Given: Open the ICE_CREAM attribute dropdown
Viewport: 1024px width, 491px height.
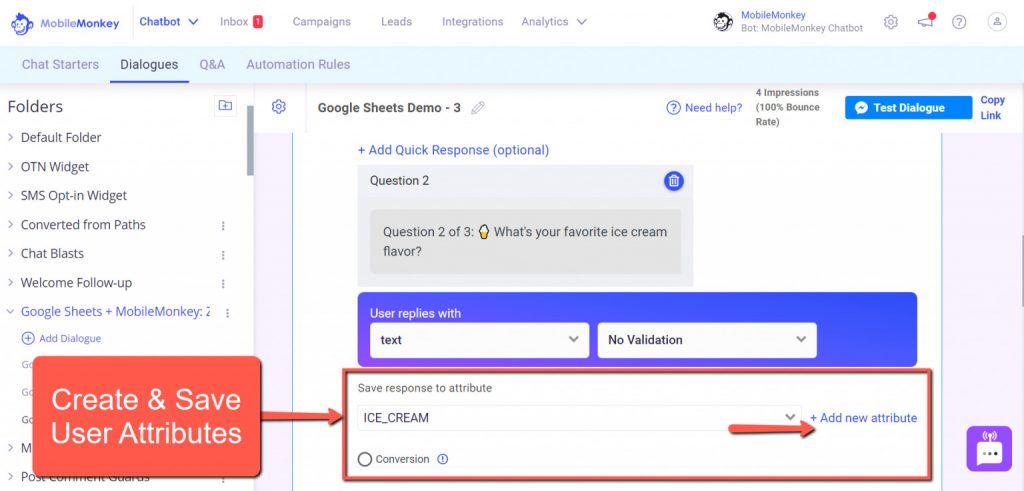Looking at the screenshot, I should pos(579,418).
